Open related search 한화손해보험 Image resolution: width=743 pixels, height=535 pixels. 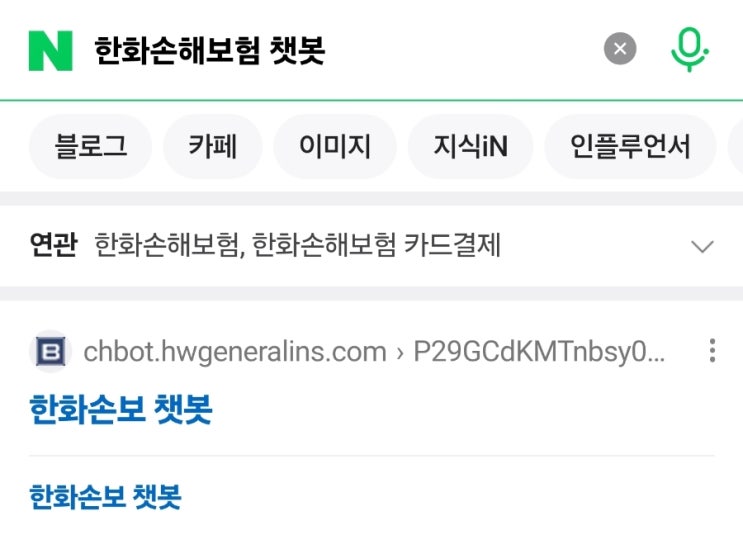click(167, 245)
